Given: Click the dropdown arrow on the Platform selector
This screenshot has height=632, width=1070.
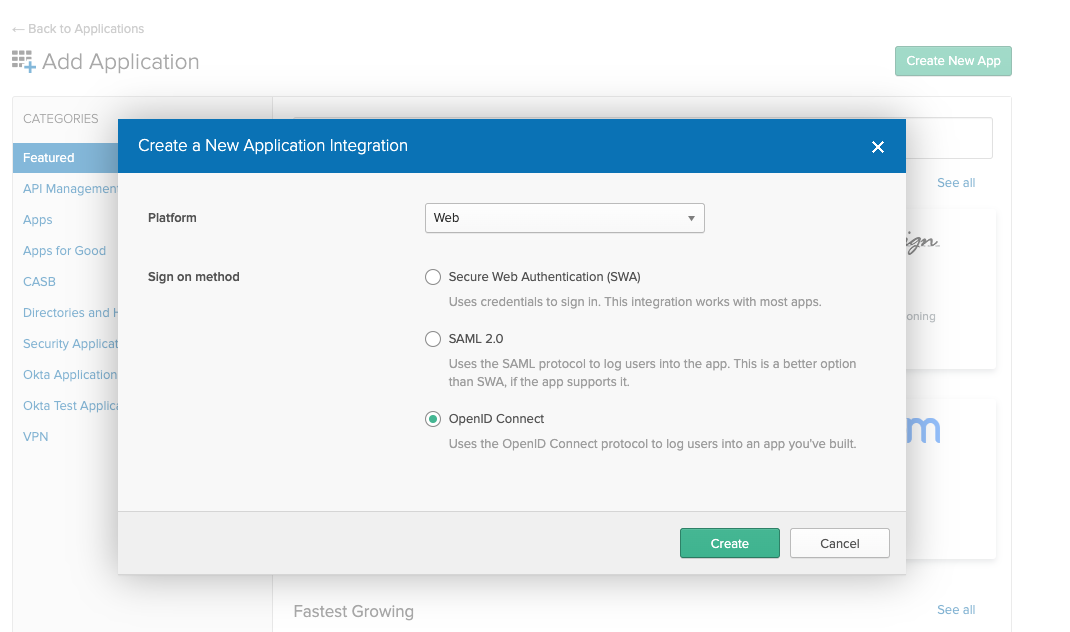Looking at the screenshot, I should [690, 217].
